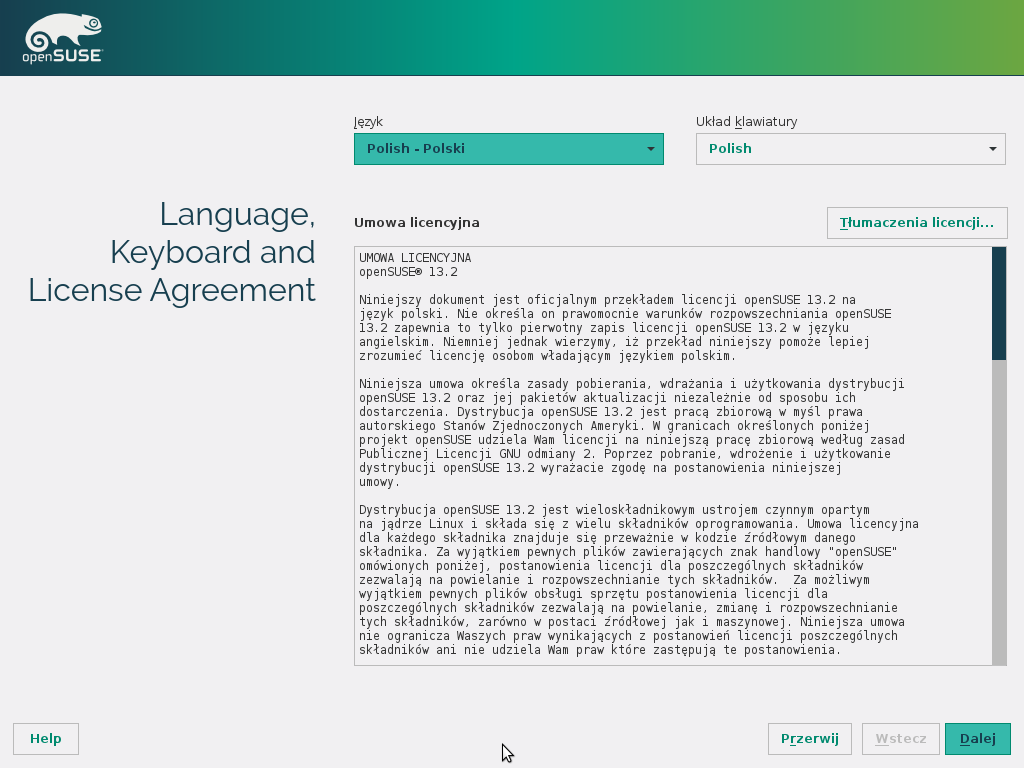This screenshot has height=768, width=1024.
Task: Click the arrow on Polish keyboard dropdown
Action: tap(992, 149)
